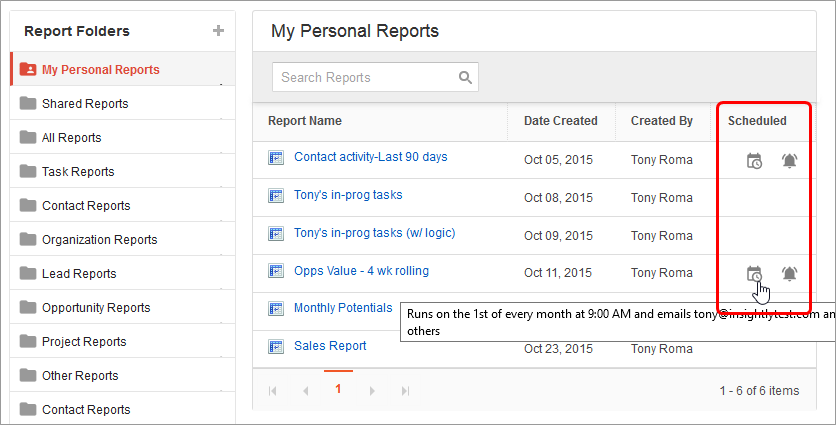
Task: Go to last page of results
Action: 405,391
